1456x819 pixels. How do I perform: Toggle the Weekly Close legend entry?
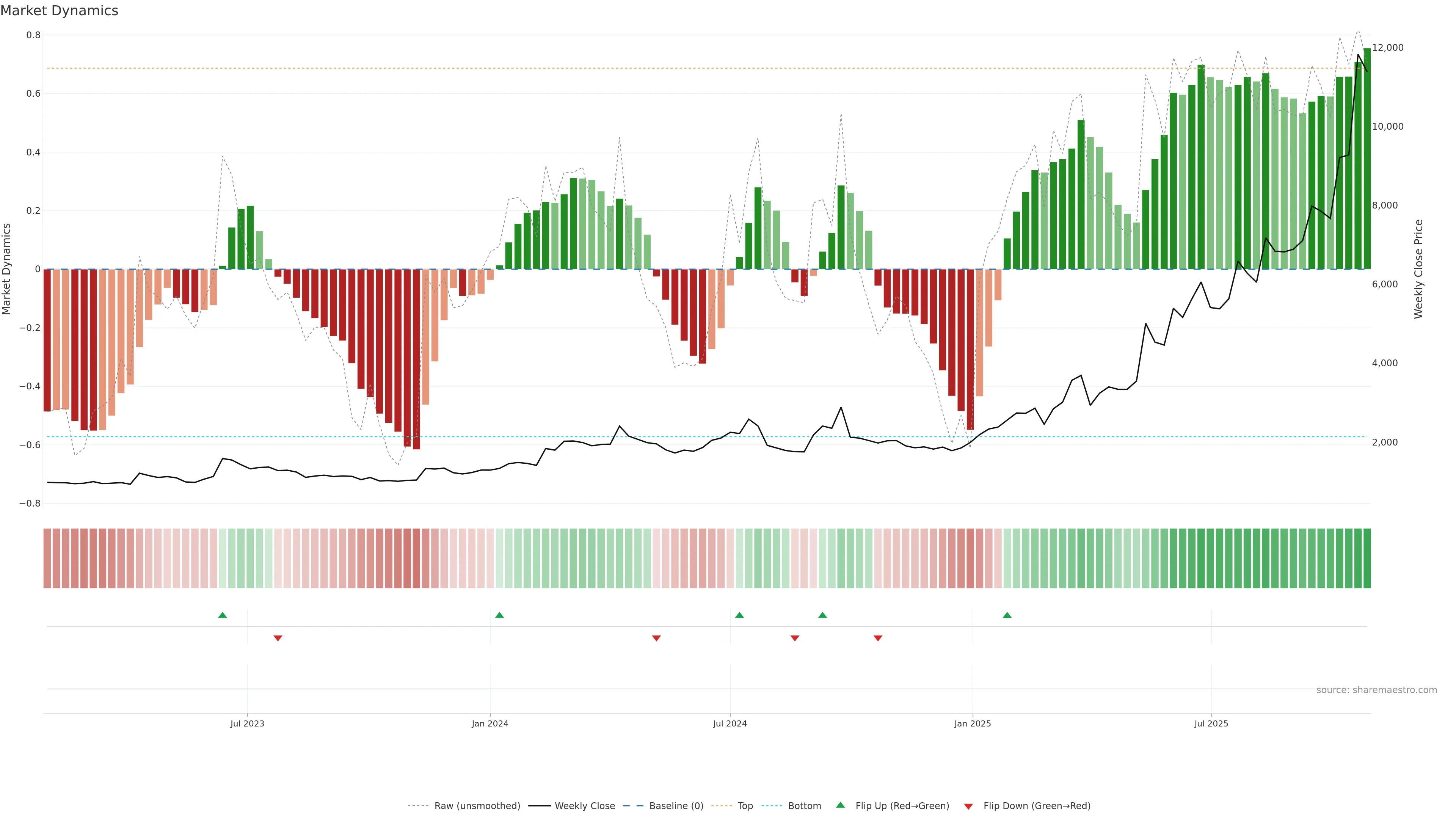coord(584,806)
